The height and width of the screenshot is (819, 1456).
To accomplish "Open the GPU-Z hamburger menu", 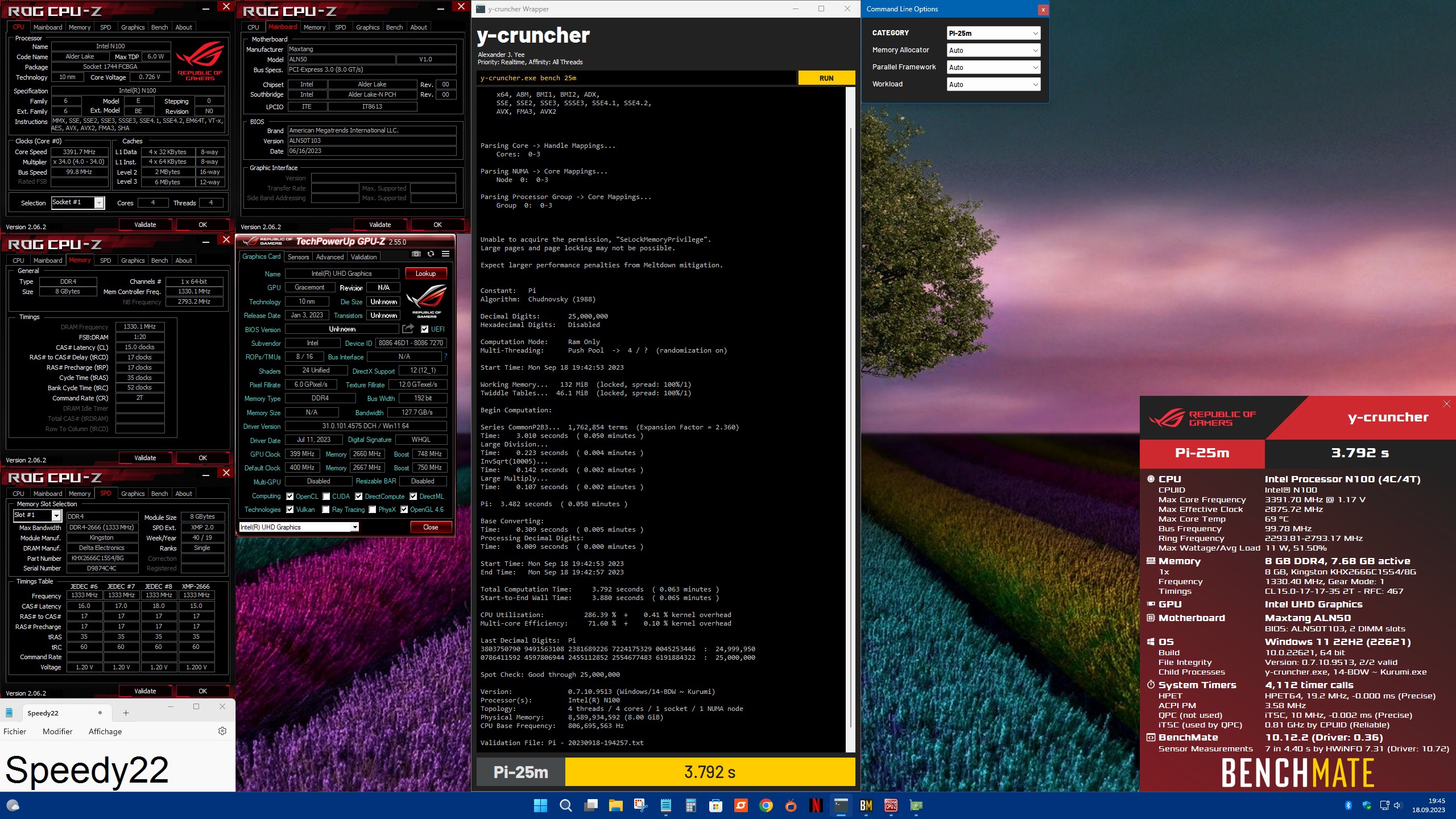I will [x=445, y=254].
